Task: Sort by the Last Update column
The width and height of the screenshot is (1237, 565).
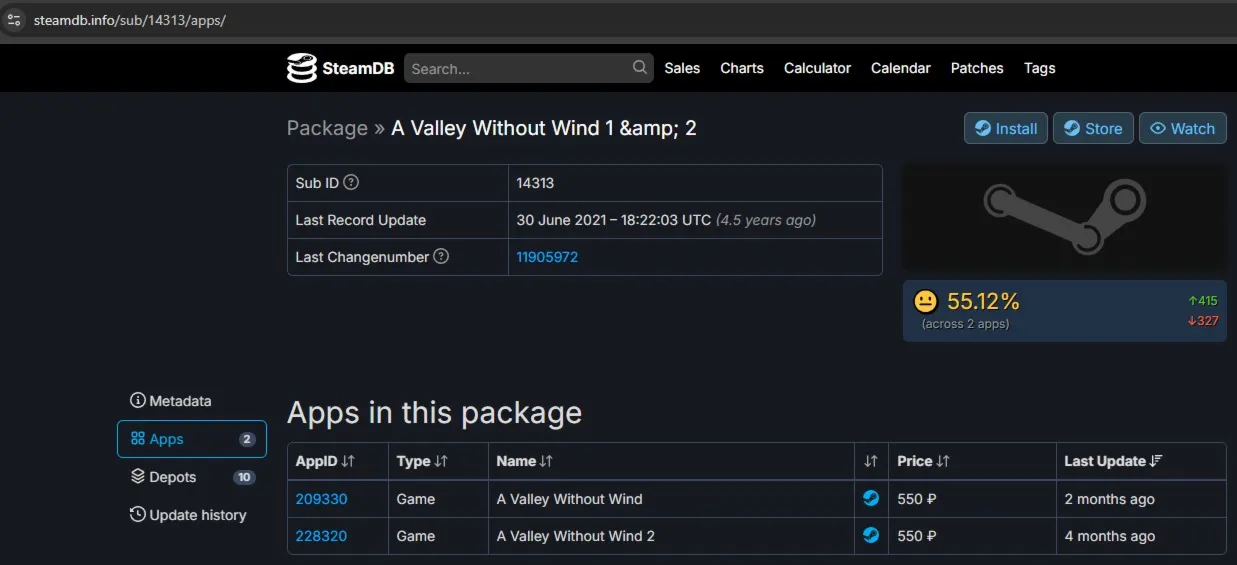Action: tap(1113, 461)
